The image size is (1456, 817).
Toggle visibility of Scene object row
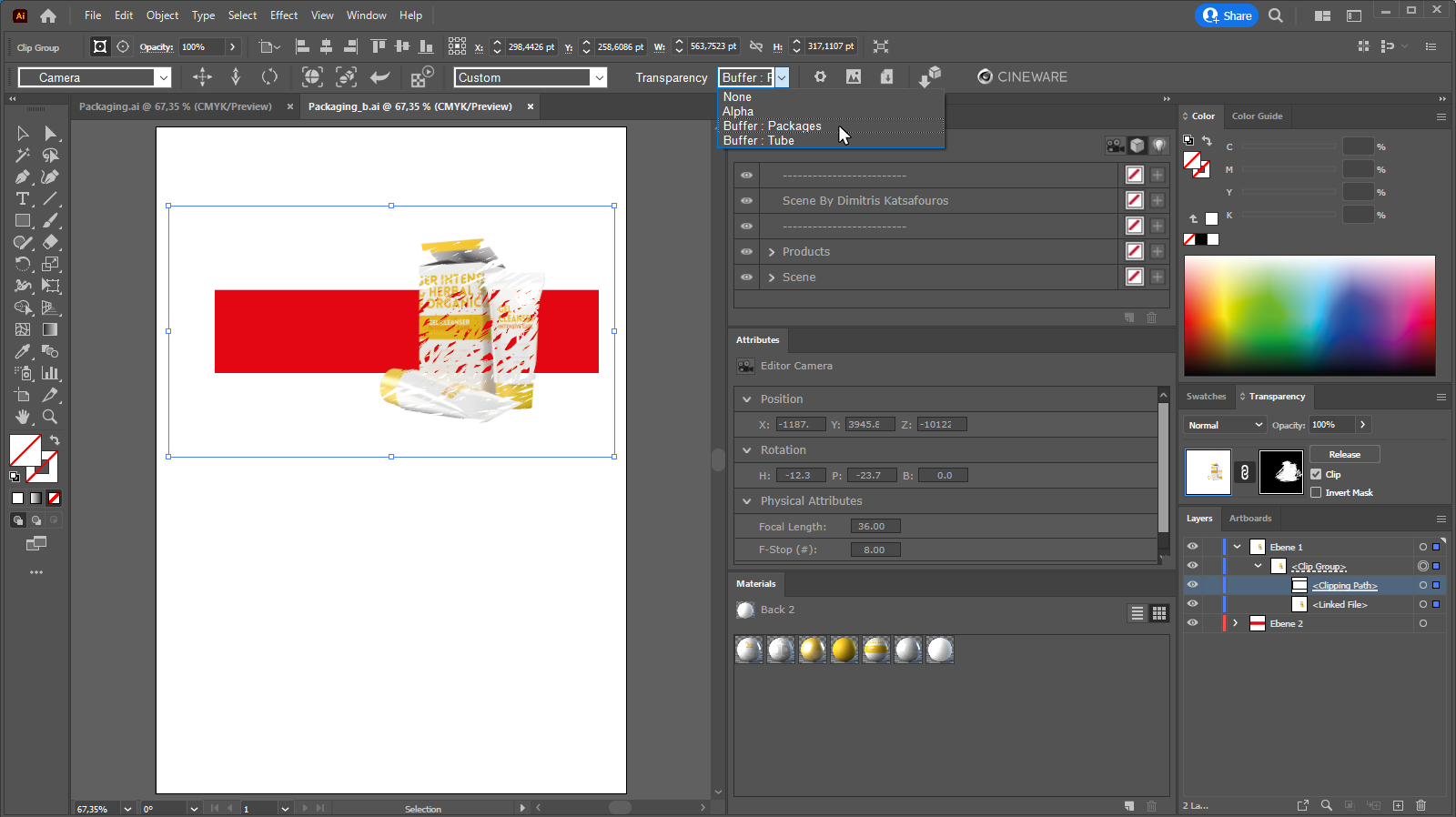tap(746, 277)
